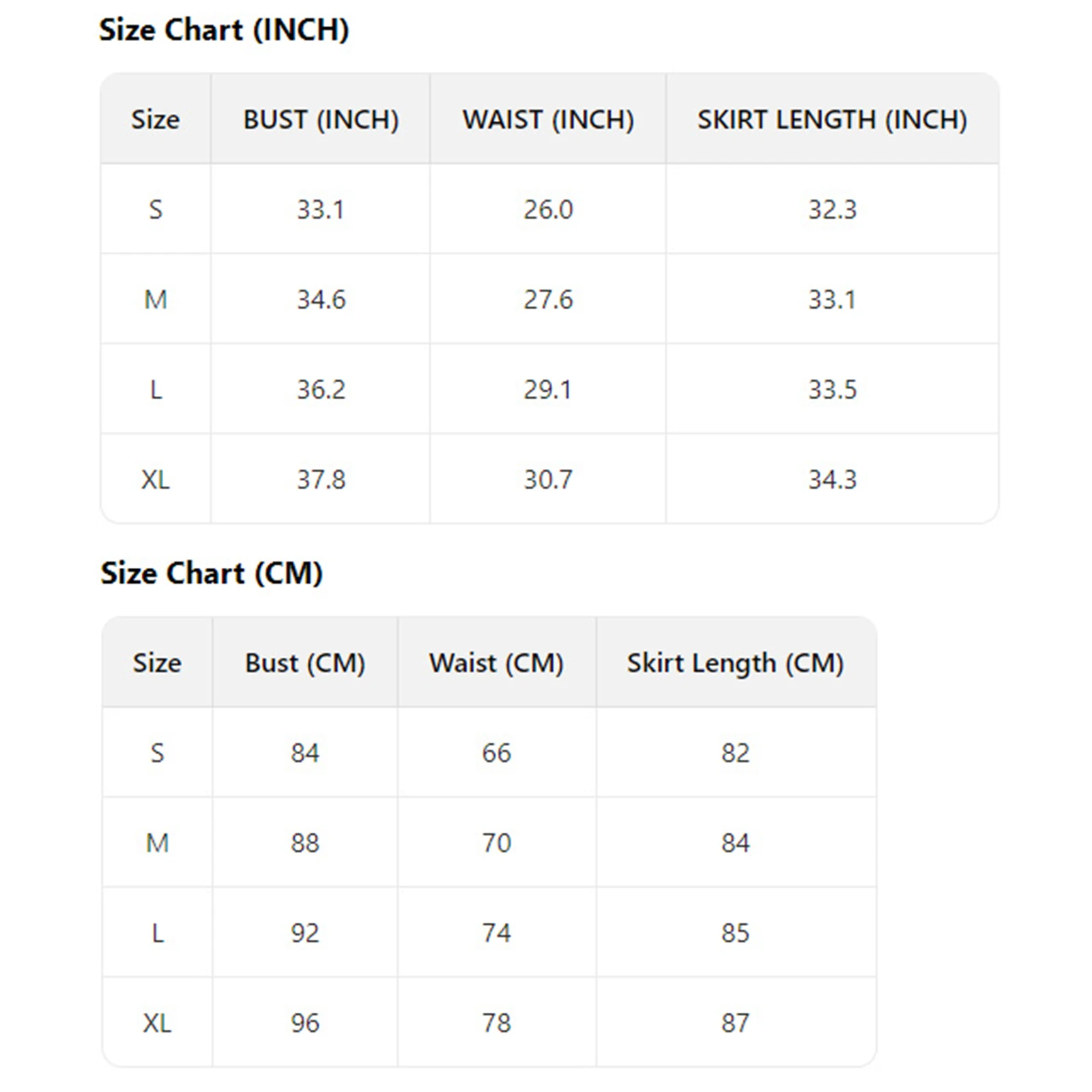This screenshot has width=1092, height=1092.
Task: Select the WAIST (INCH) column header
Action: [x=548, y=119]
